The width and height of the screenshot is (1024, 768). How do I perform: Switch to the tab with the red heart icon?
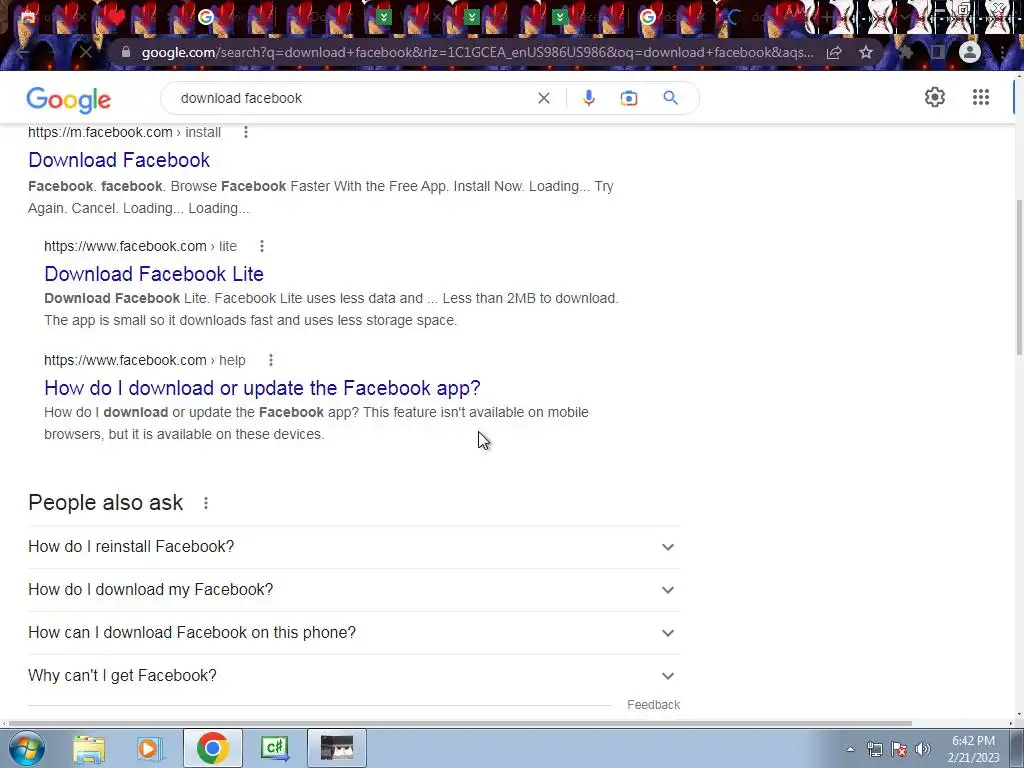(116, 17)
